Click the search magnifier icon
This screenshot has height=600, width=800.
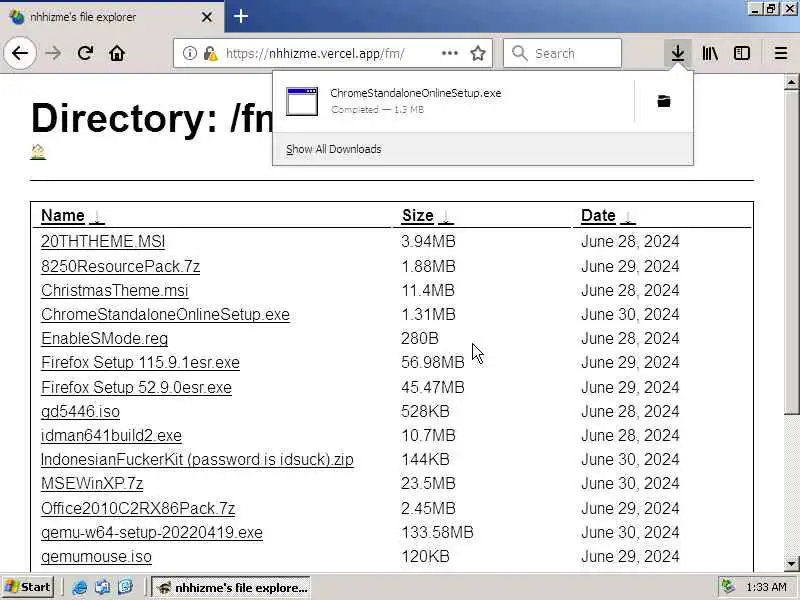(519, 53)
